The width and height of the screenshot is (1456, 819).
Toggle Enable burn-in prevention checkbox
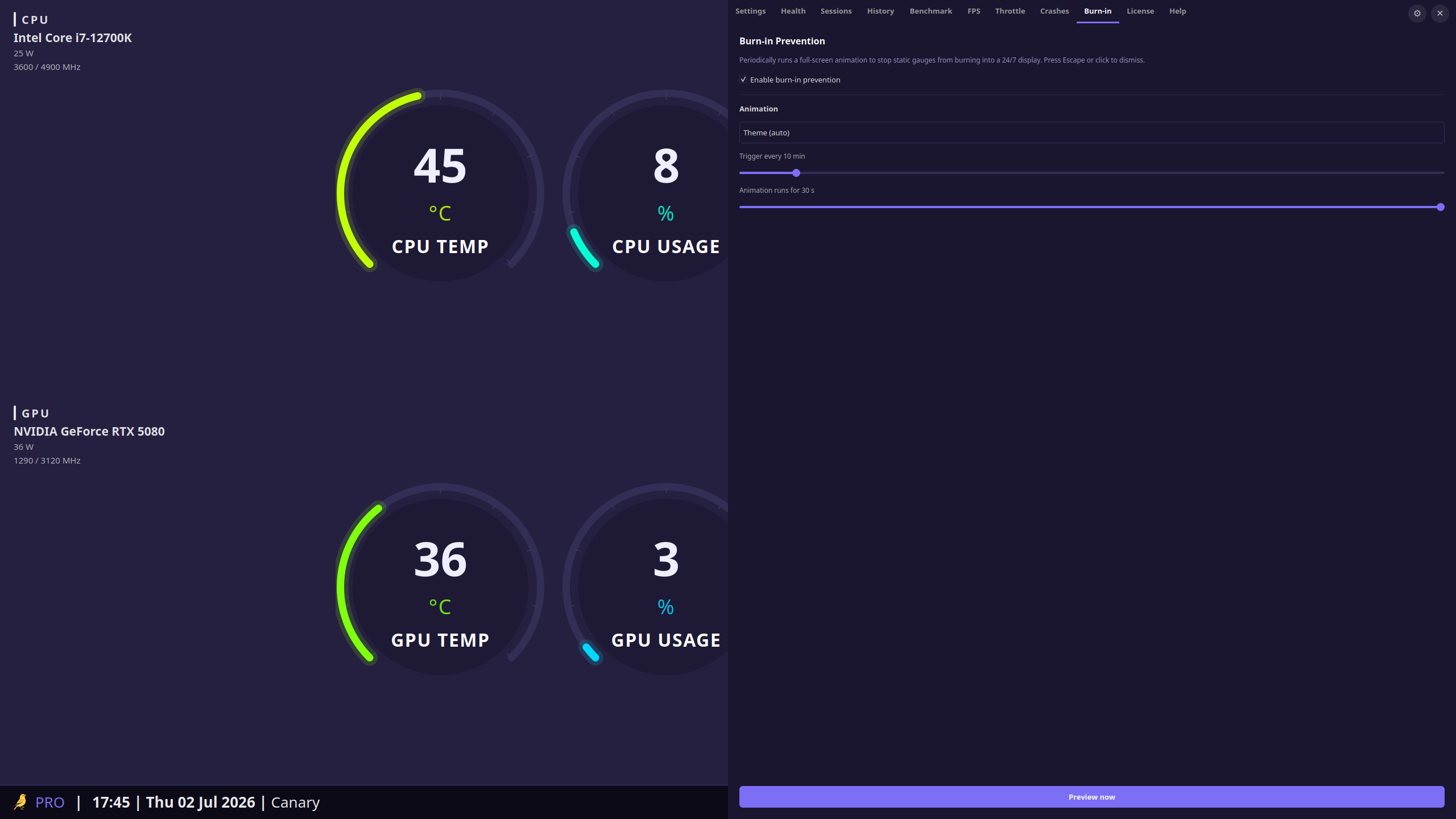tap(743, 80)
